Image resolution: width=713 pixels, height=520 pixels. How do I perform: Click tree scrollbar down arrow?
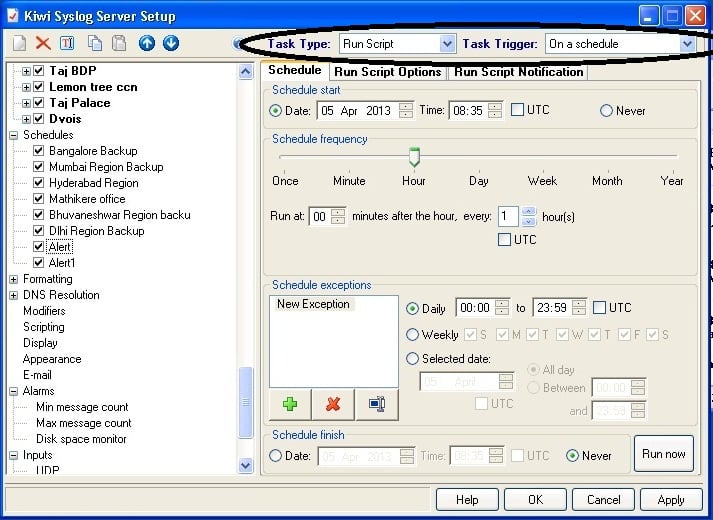point(246,465)
